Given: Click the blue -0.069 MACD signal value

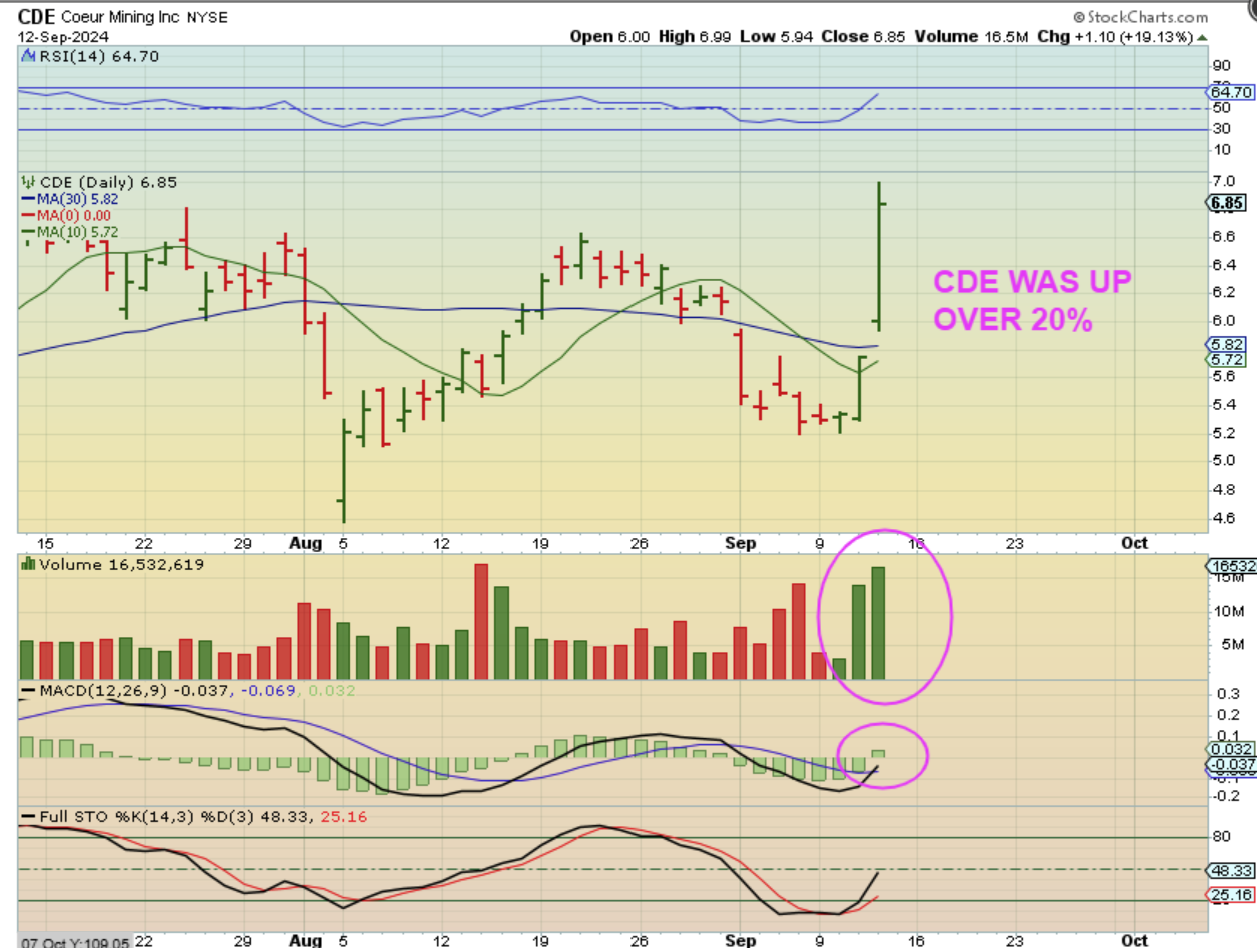Looking at the screenshot, I should [268, 691].
